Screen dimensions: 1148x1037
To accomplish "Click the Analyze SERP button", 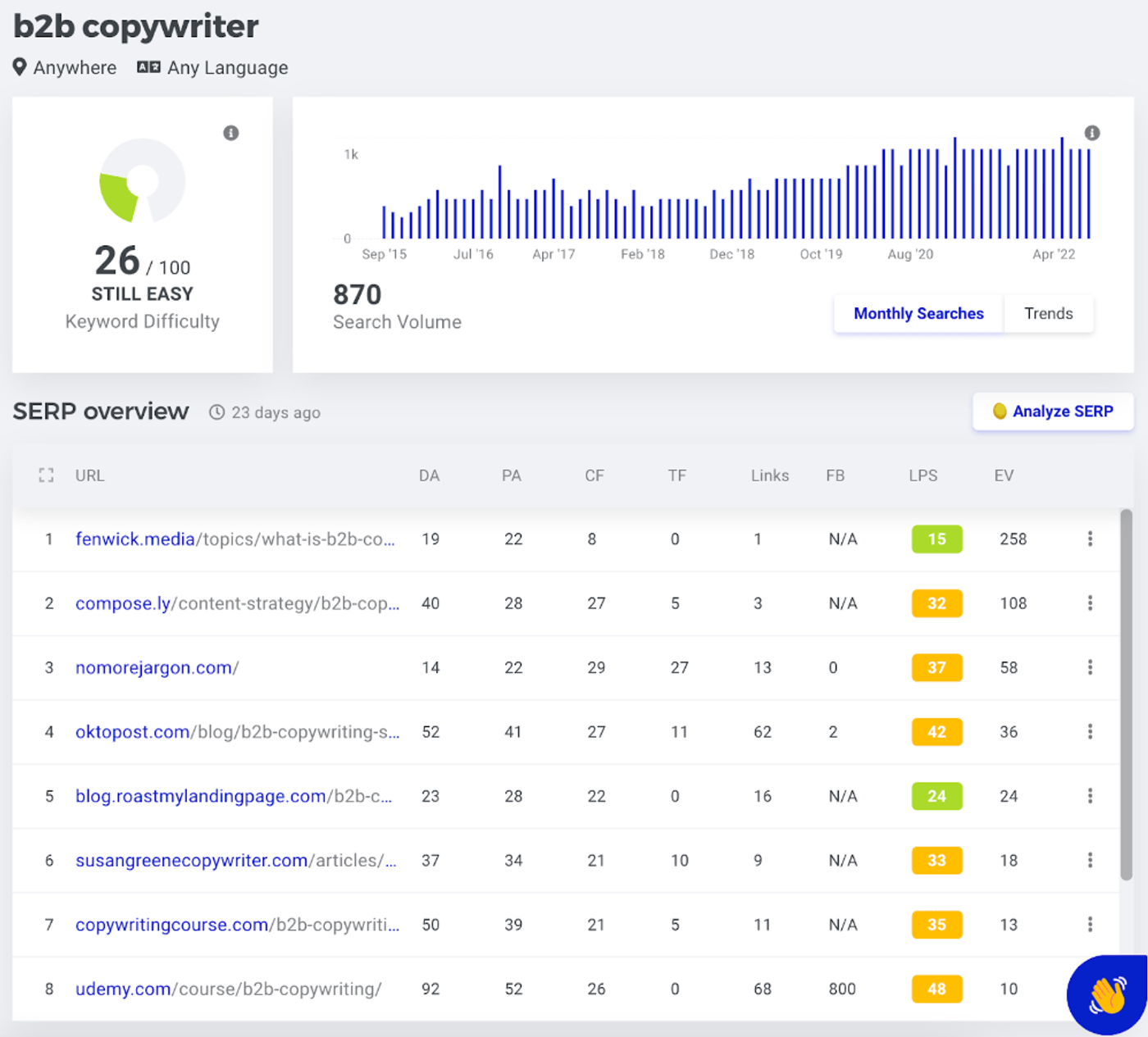I will 1053,412.
